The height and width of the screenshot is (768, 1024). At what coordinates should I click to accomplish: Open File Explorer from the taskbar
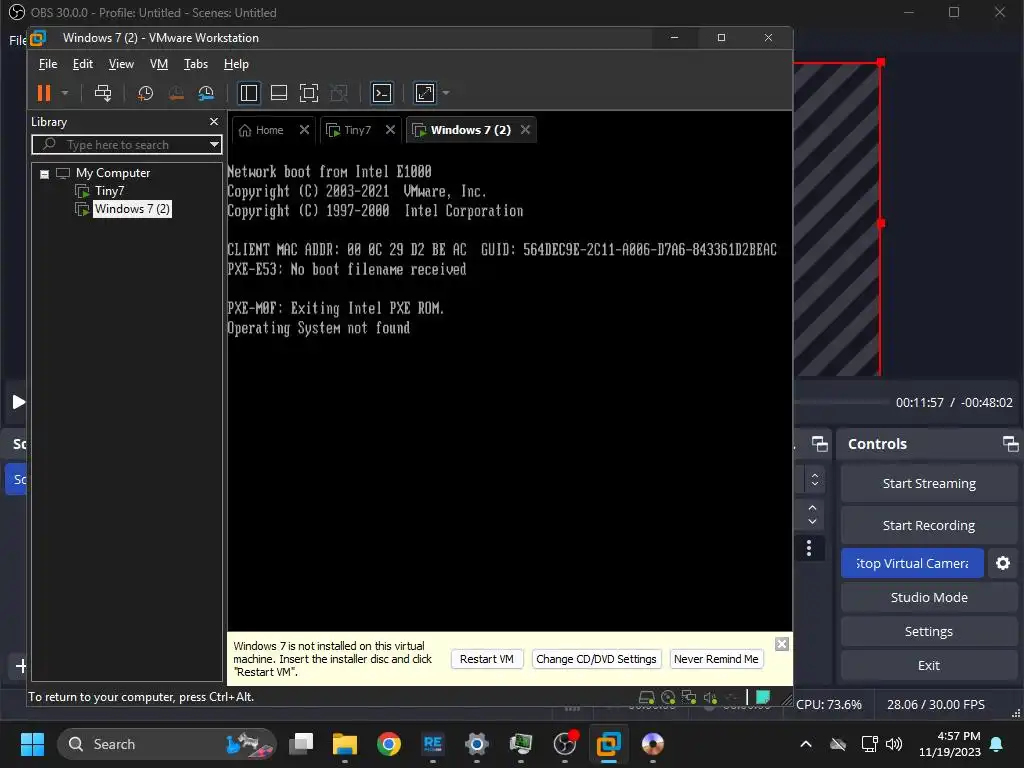345,744
